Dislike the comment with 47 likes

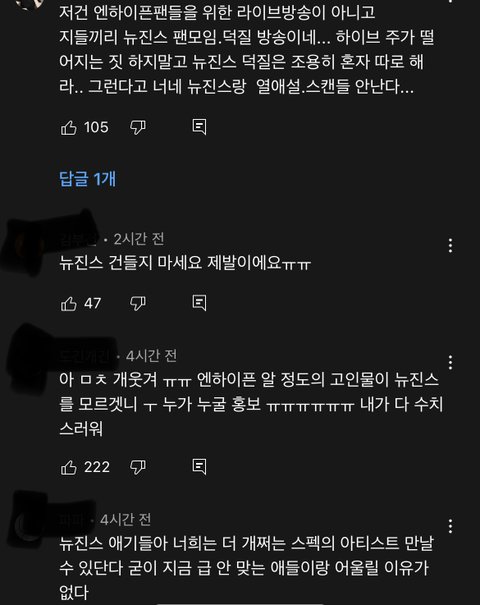pos(138,304)
